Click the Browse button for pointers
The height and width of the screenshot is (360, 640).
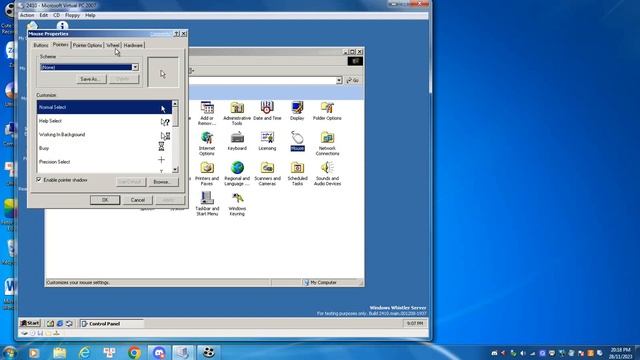[x=163, y=182]
